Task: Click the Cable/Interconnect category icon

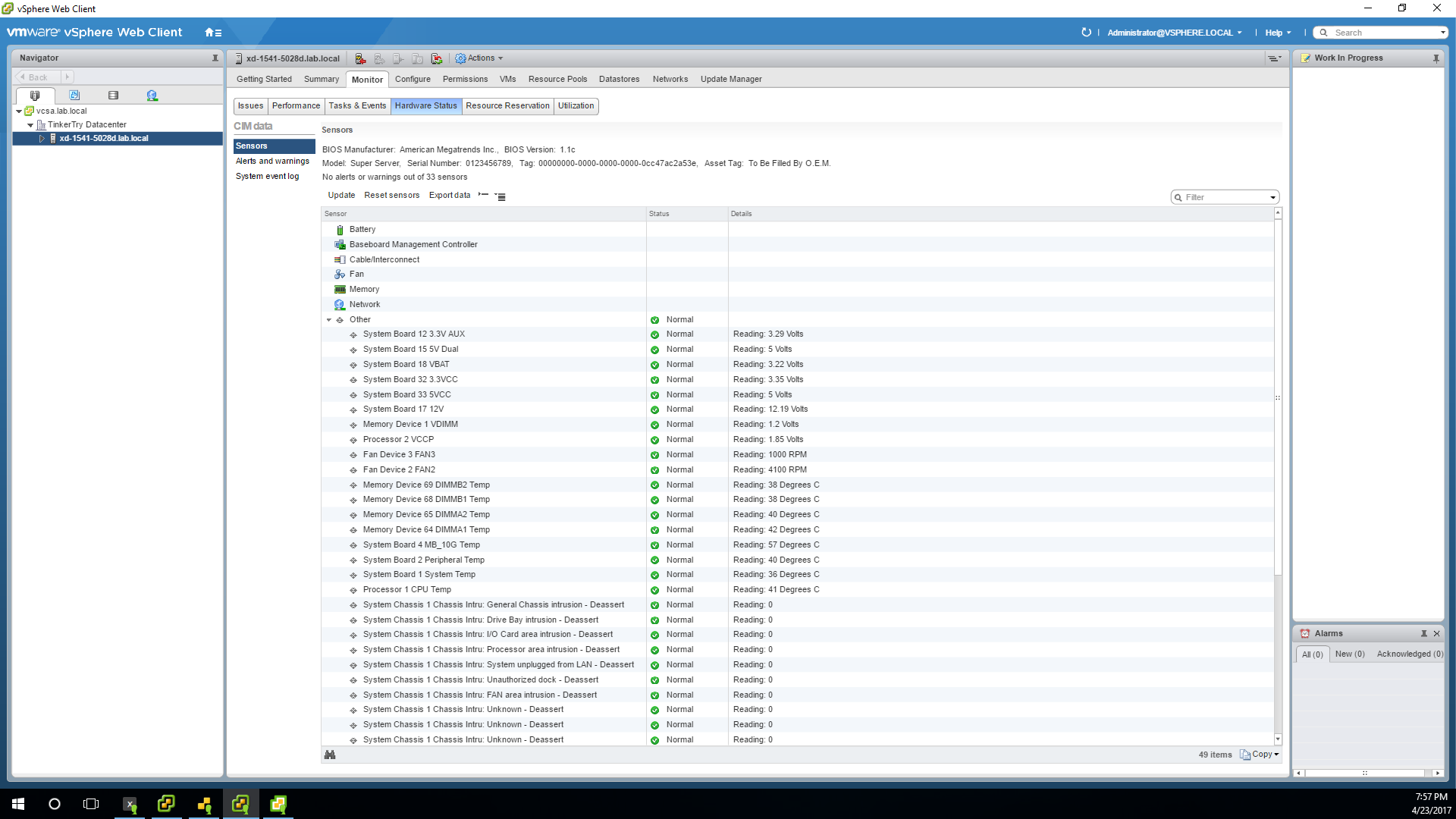Action: click(340, 259)
